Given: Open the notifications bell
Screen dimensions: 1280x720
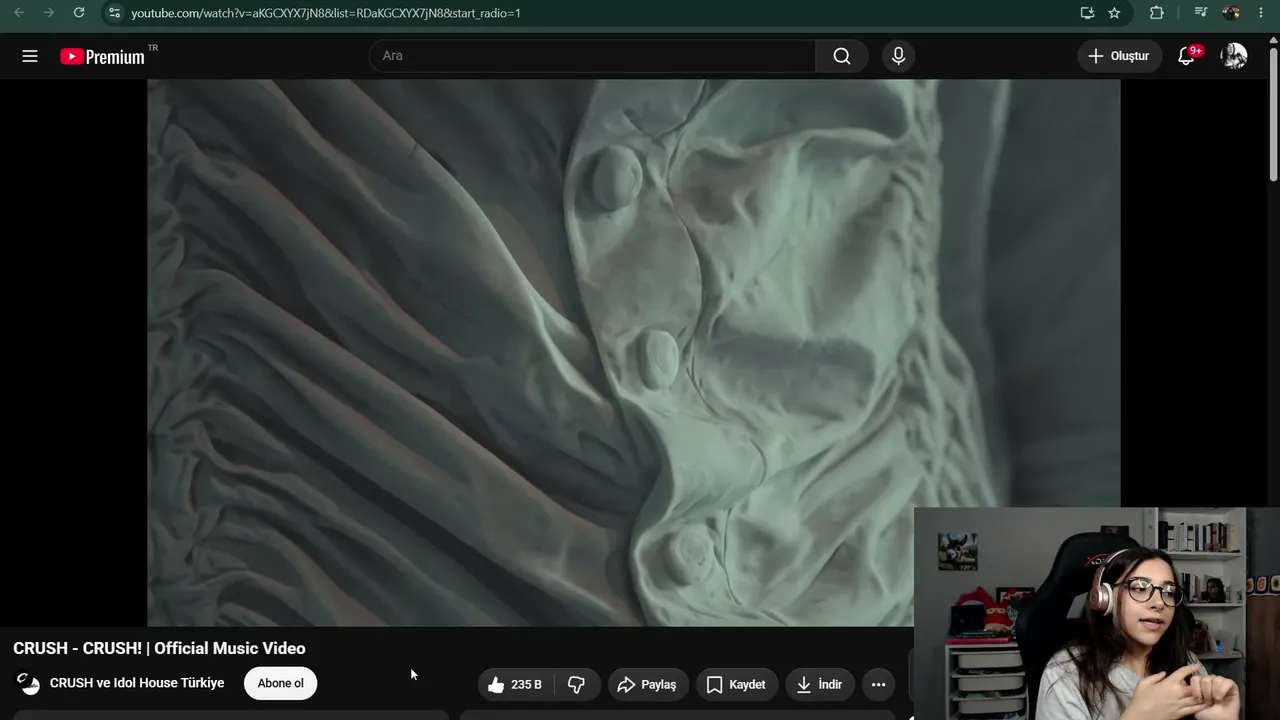Looking at the screenshot, I should pos(1187,56).
